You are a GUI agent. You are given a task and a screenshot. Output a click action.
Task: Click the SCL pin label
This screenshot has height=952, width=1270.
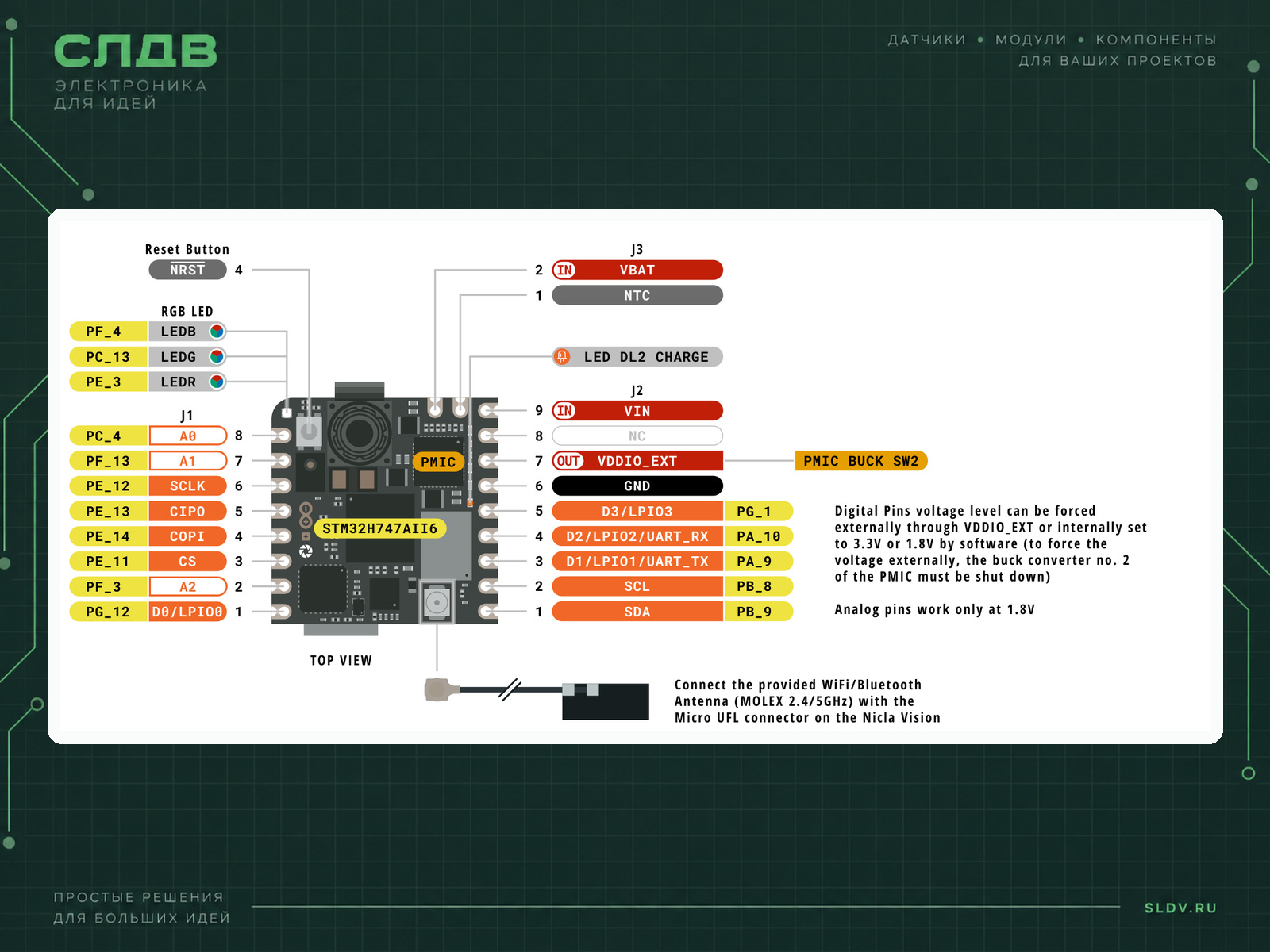click(x=637, y=587)
